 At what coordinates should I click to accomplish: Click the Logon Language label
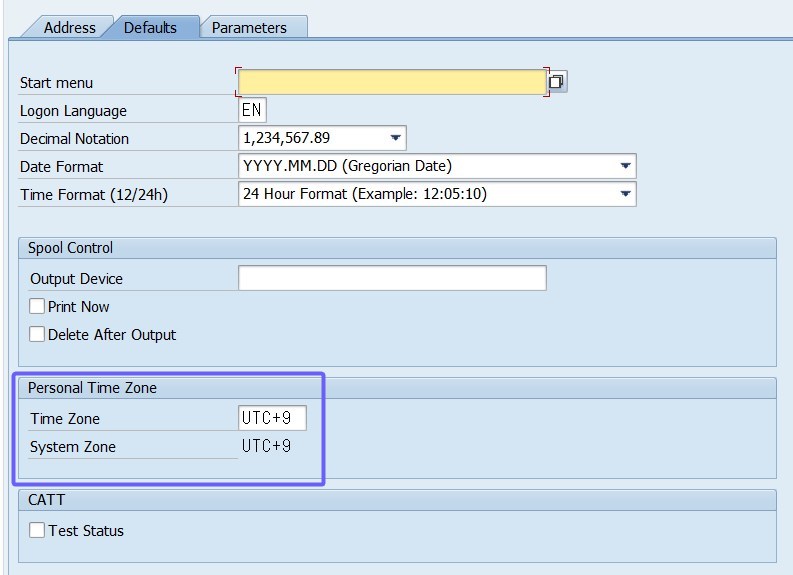(73, 111)
